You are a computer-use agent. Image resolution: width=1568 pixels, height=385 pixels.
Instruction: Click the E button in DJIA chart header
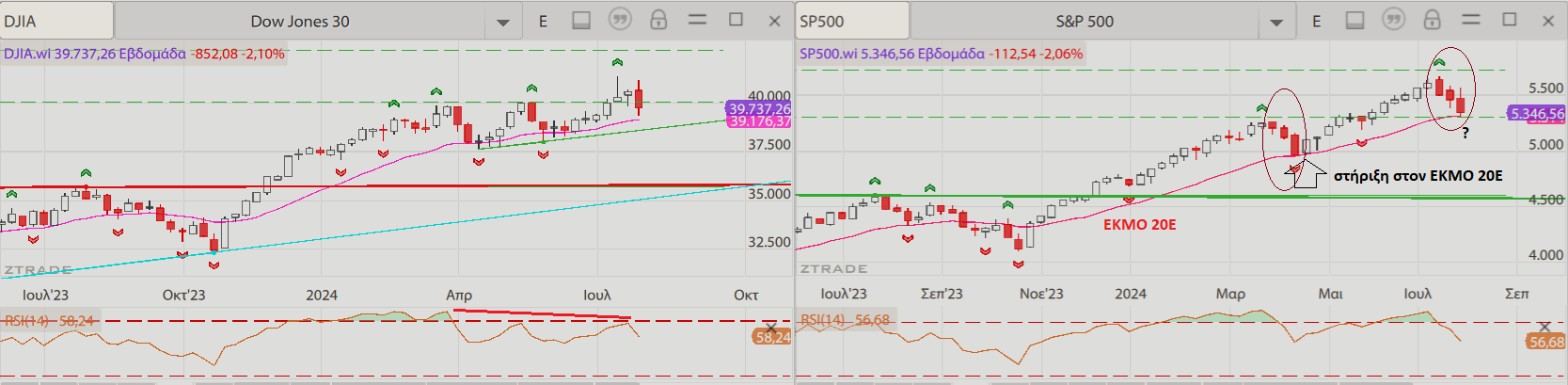point(543,21)
